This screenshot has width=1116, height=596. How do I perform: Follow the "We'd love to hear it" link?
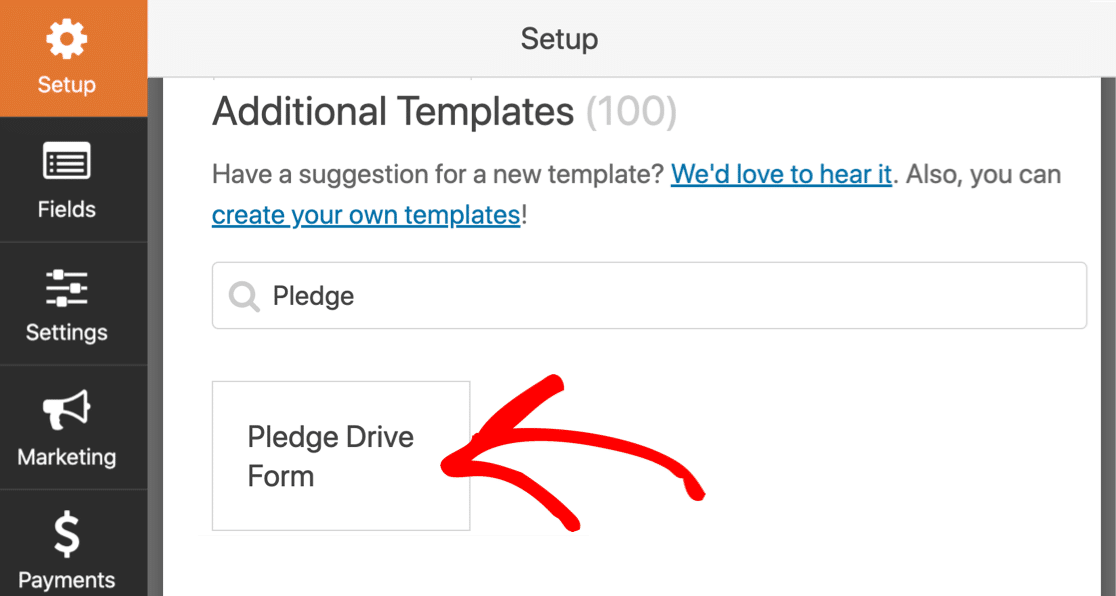(x=781, y=174)
